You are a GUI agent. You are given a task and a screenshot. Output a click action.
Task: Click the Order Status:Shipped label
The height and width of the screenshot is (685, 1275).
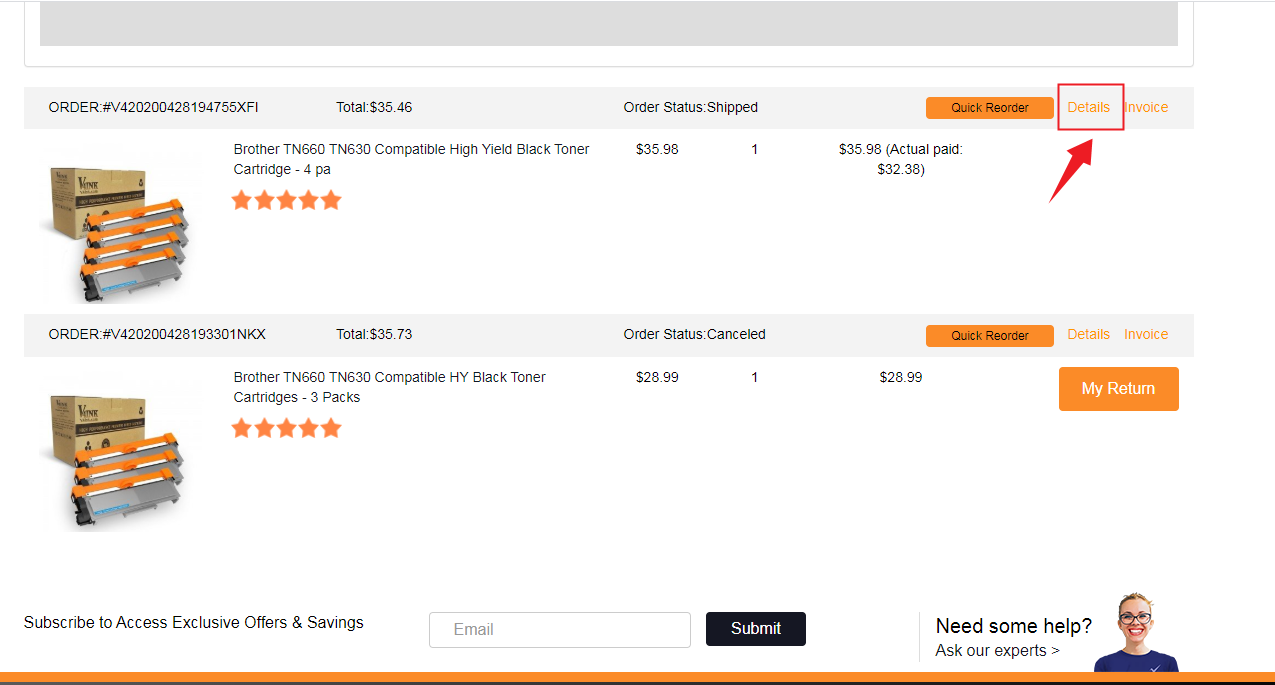(x=691, y=107)
